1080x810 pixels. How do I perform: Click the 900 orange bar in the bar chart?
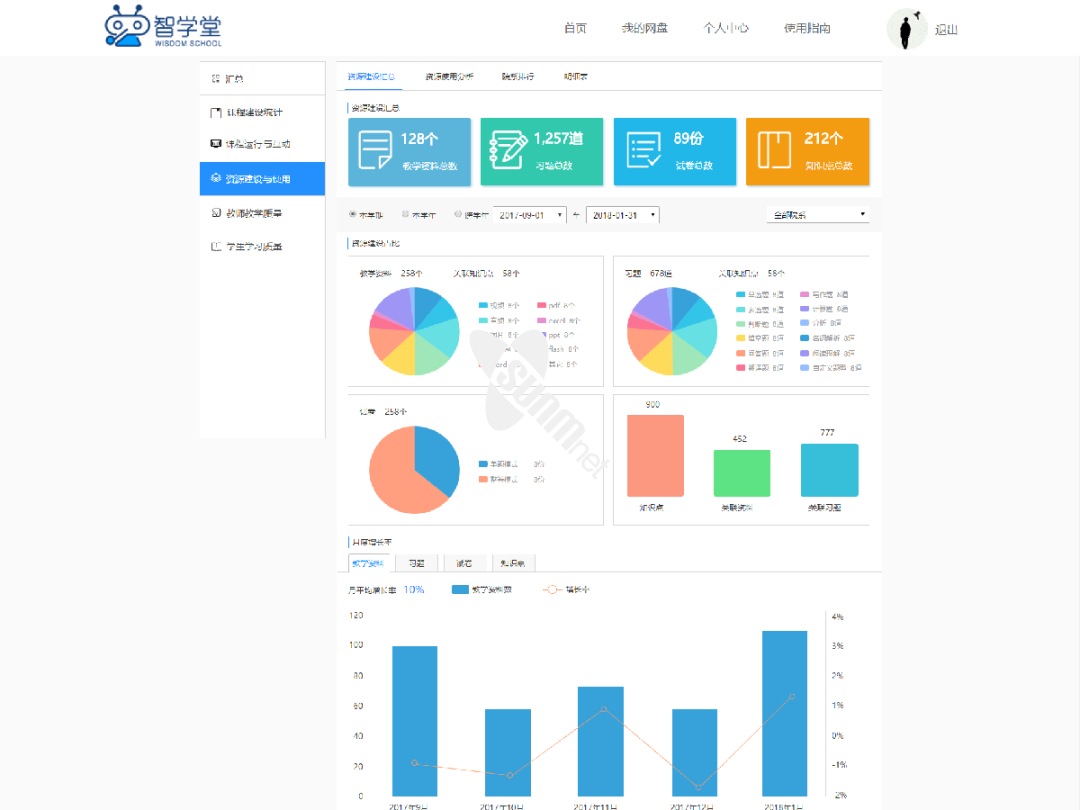(655, 455)
